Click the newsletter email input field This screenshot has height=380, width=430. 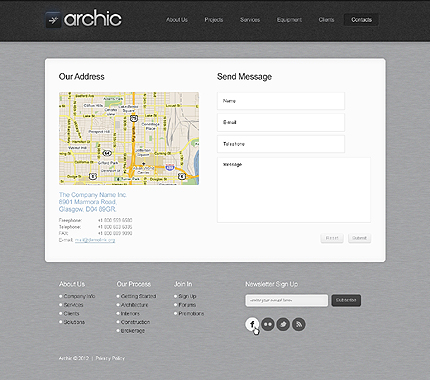(x=287, y=300)
